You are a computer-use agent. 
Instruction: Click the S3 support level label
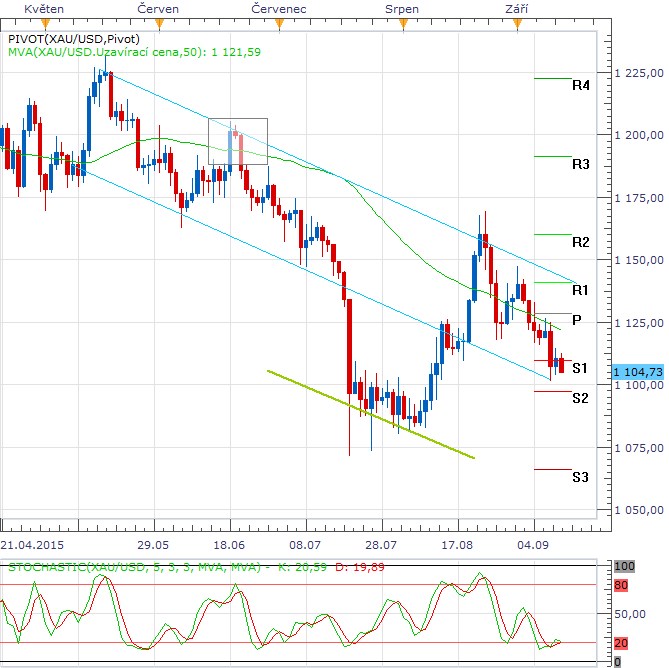pos(580,476)
